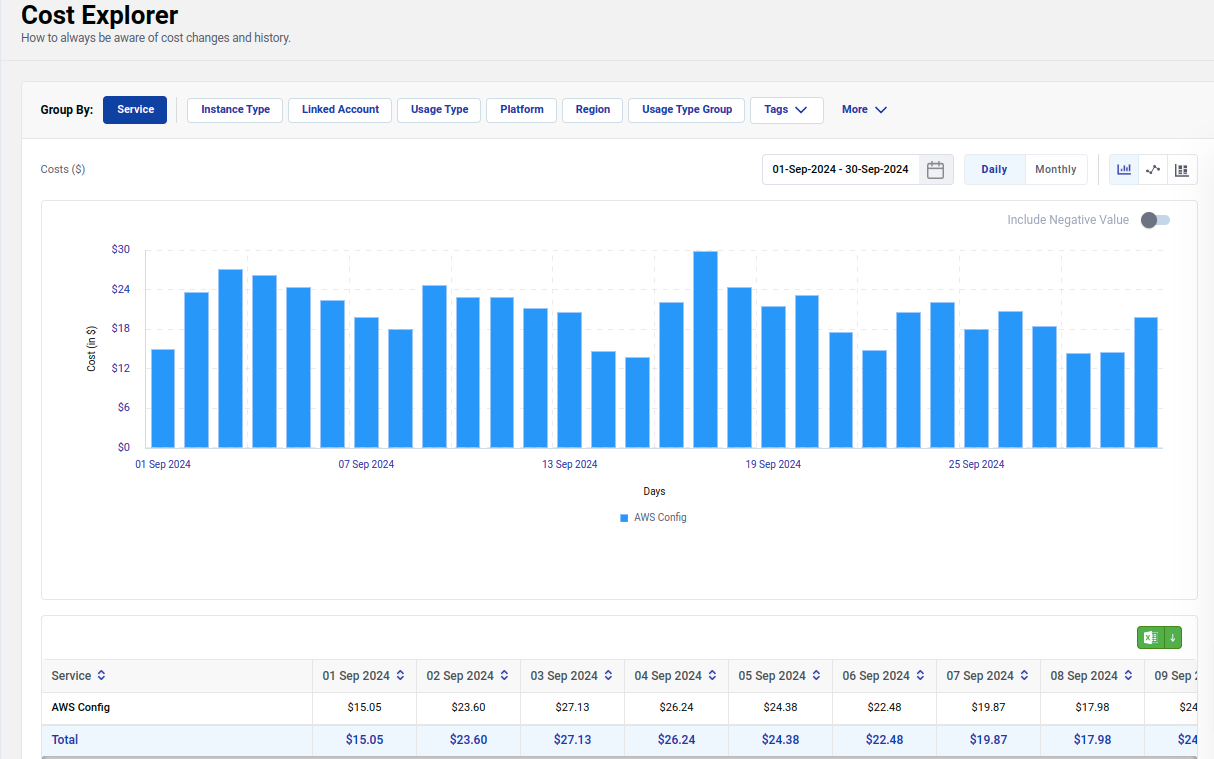
Task: Group by Linked Account
Action: [340, 110]
